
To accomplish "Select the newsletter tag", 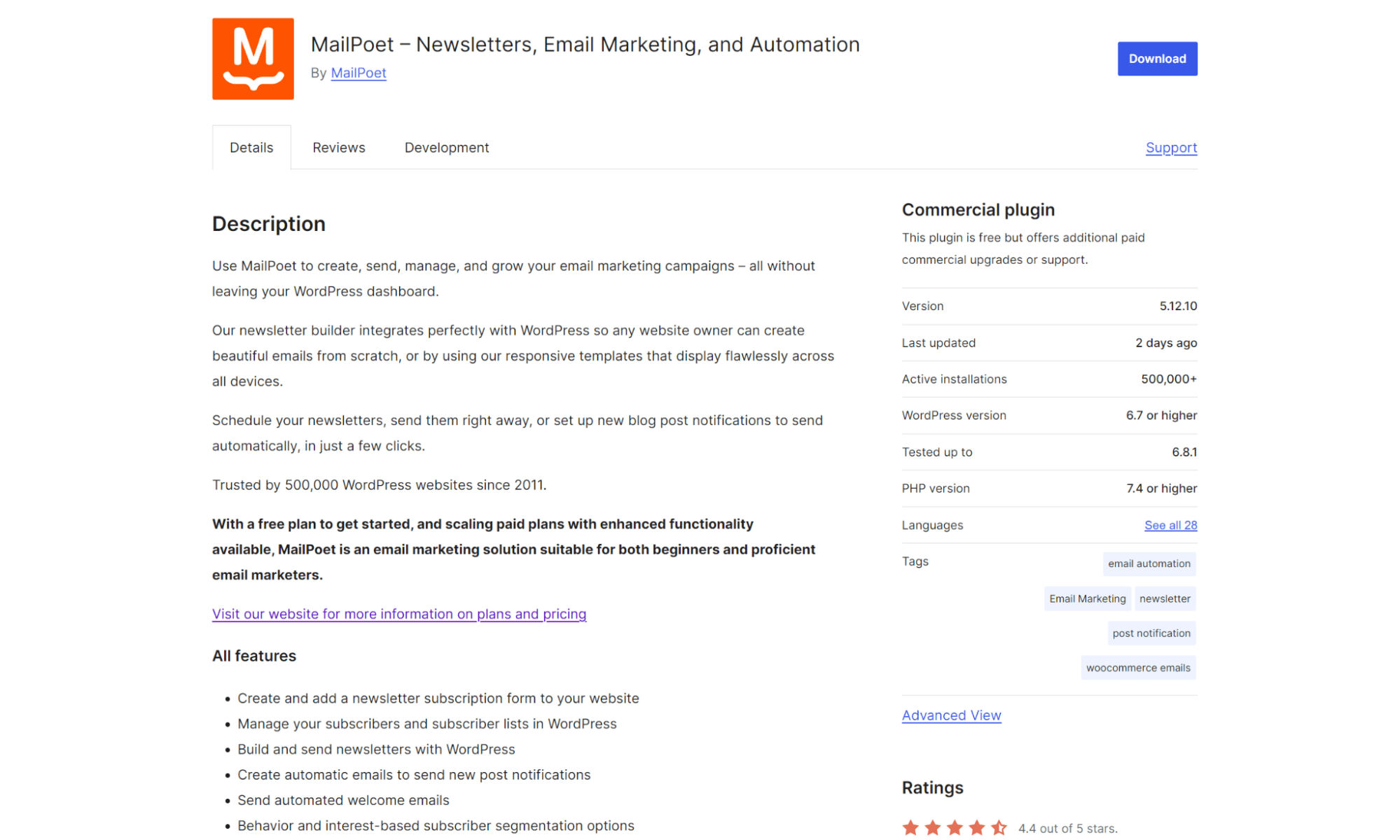I will click(x=1165, y=598).
